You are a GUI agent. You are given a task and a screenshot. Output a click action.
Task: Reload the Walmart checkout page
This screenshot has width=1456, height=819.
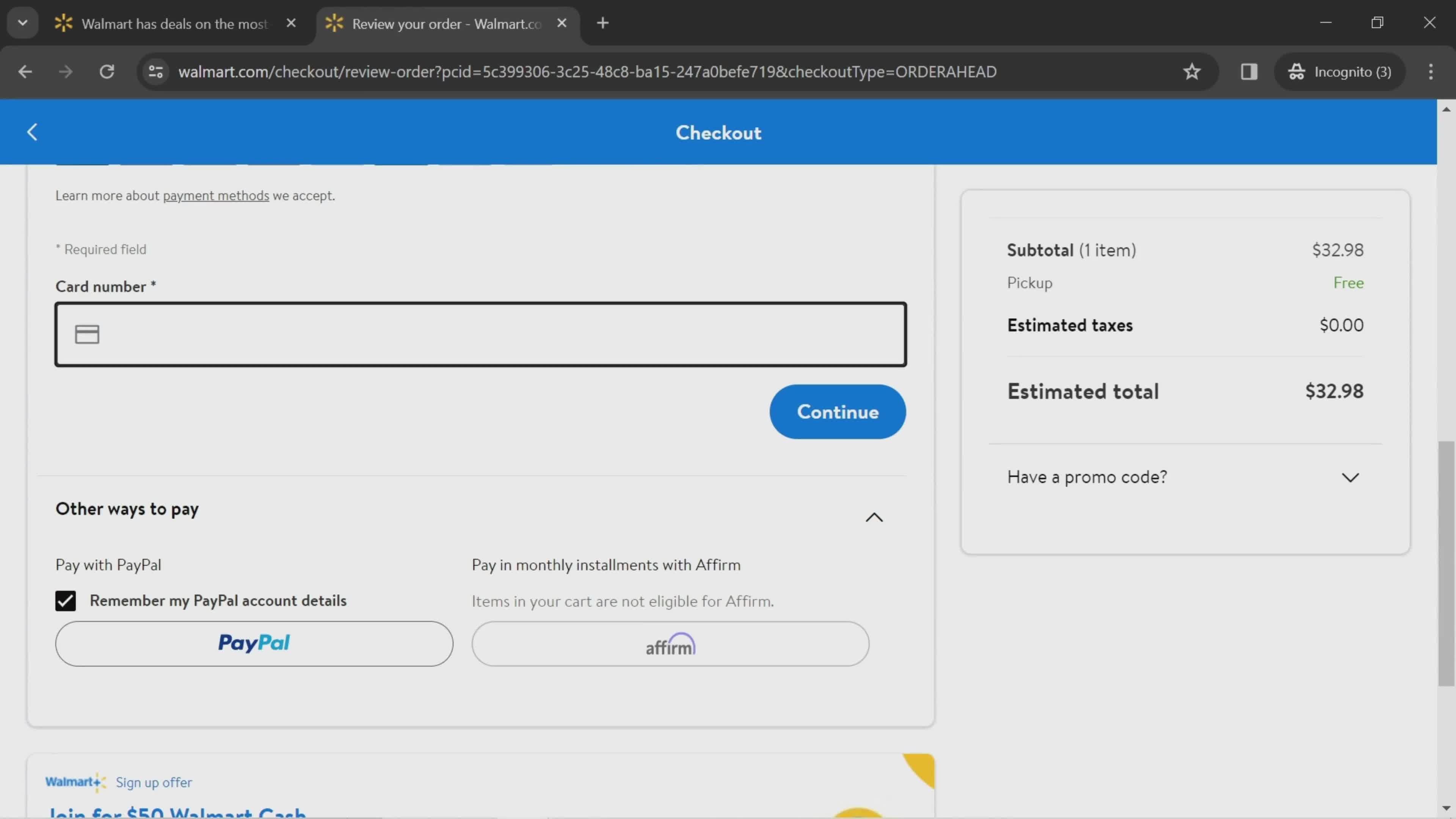coord(107,72)
